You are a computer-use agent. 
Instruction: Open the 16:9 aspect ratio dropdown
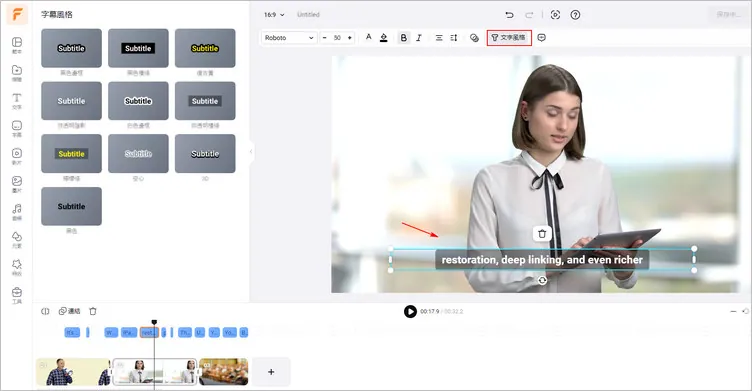tap(274, 15)
